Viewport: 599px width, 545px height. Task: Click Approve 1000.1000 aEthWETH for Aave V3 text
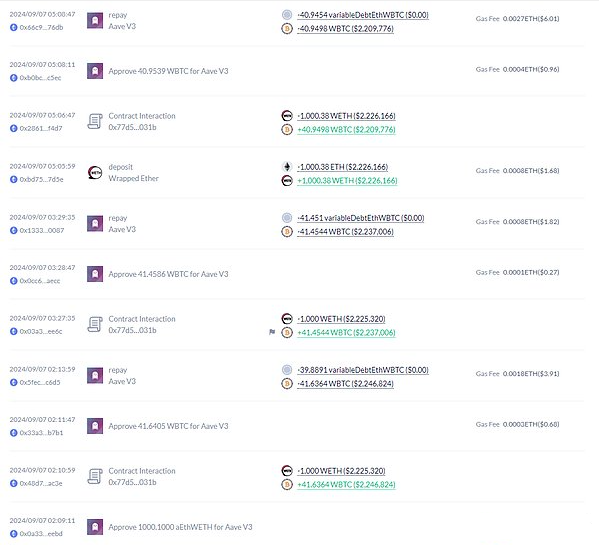click(x=180, y=527)
